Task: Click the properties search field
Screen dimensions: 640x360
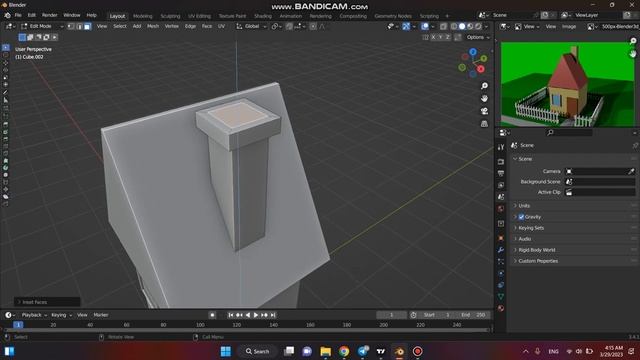Action: click(570, 133)
